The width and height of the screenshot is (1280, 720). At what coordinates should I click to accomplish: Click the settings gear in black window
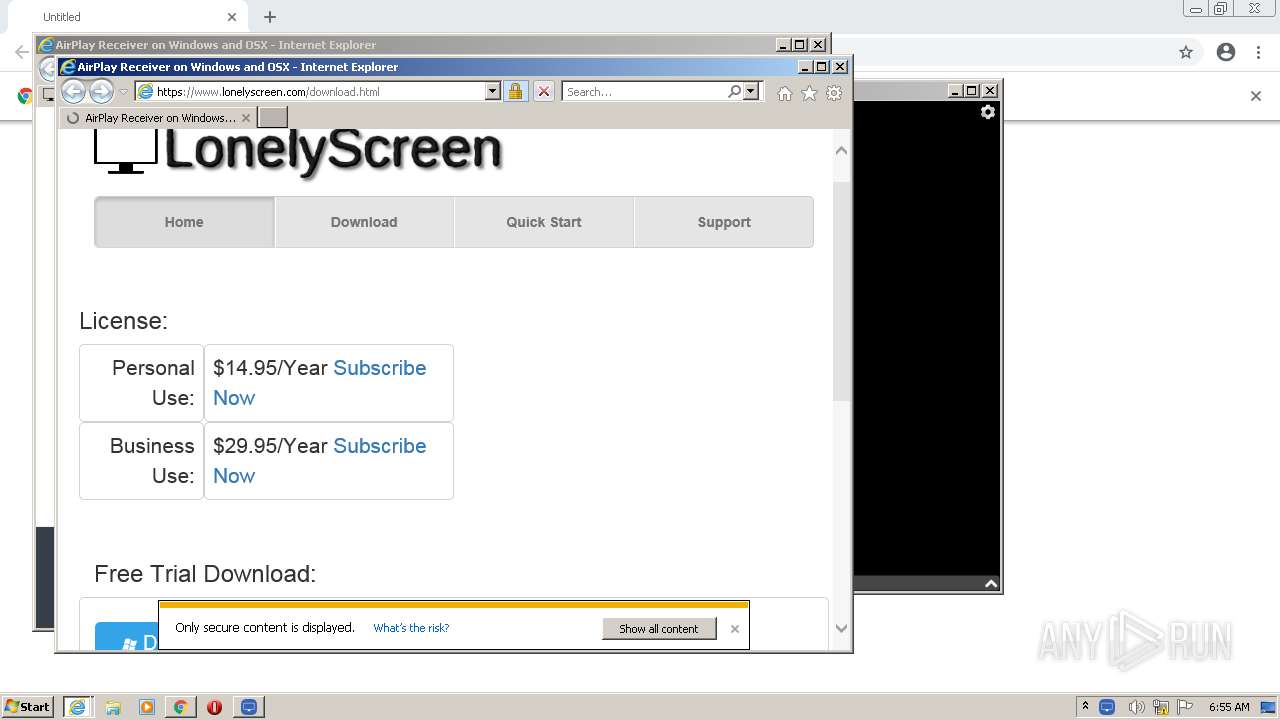point(988,112)
